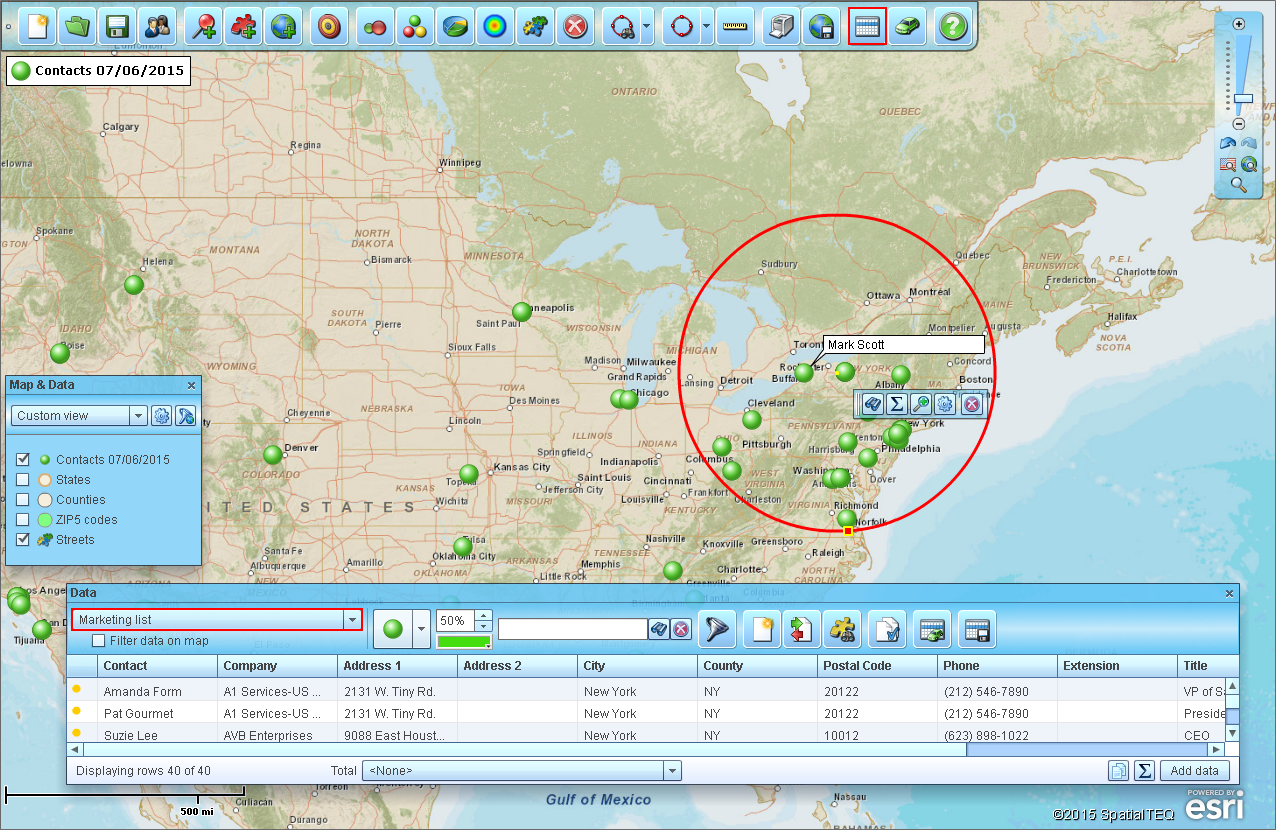The image size is (1276, 830).
Task: Open the three-ball grouping tool
Action: pos(414,26)
